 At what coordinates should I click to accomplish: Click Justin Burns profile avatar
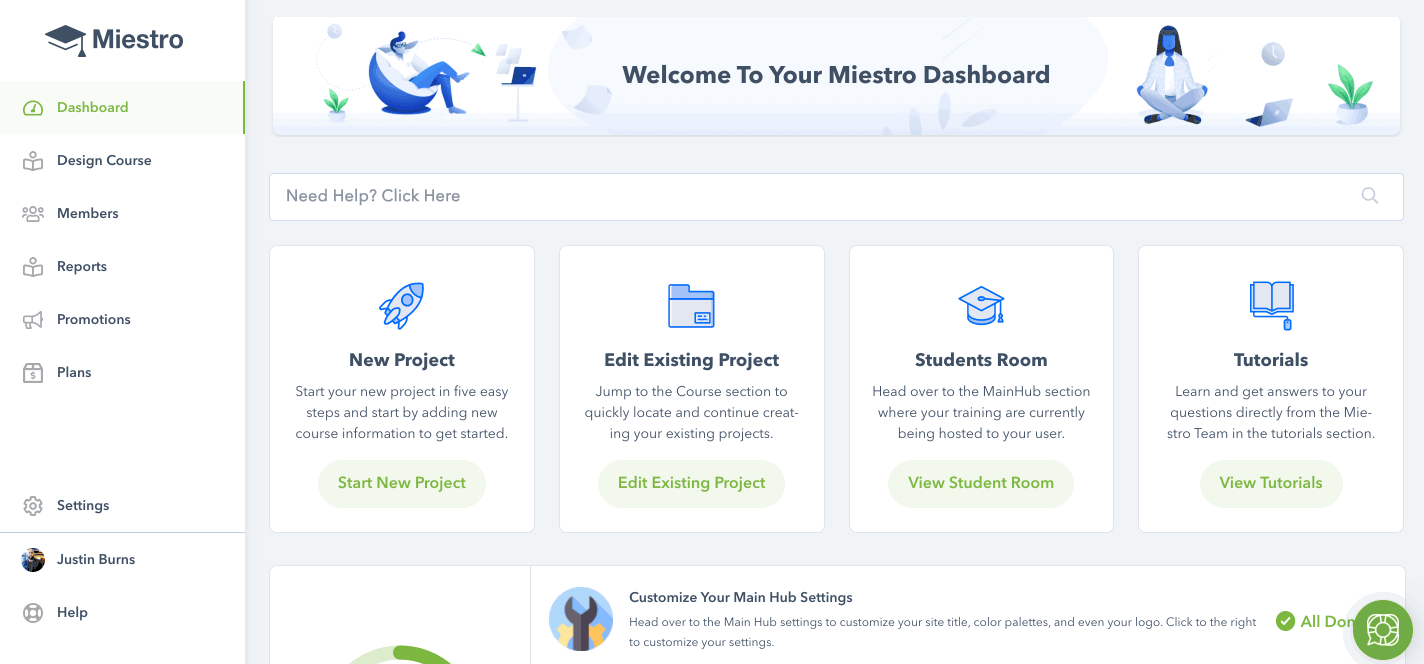33,560
